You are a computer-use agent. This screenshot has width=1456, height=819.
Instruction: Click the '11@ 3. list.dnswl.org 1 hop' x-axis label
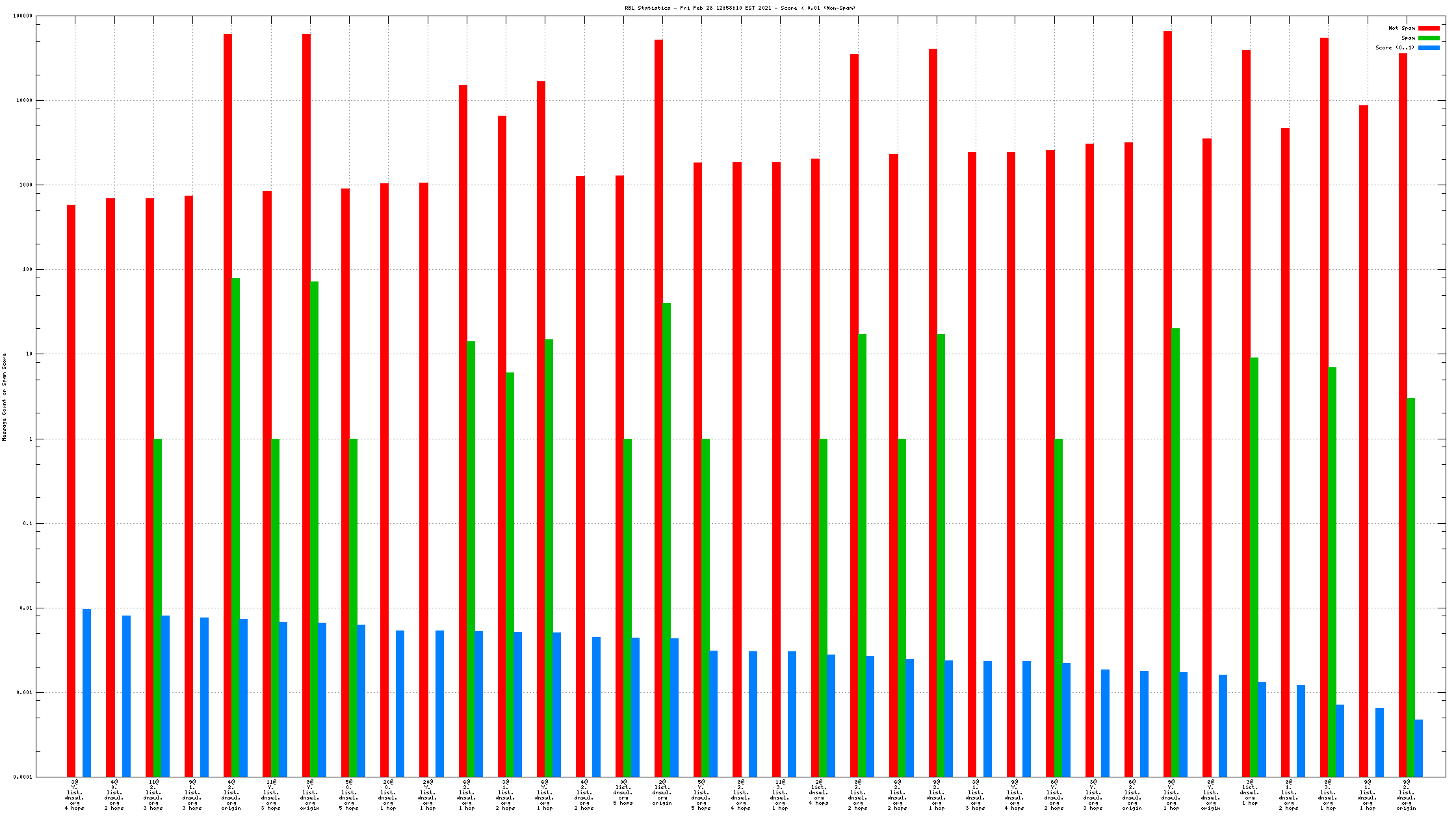coord(779,795)
